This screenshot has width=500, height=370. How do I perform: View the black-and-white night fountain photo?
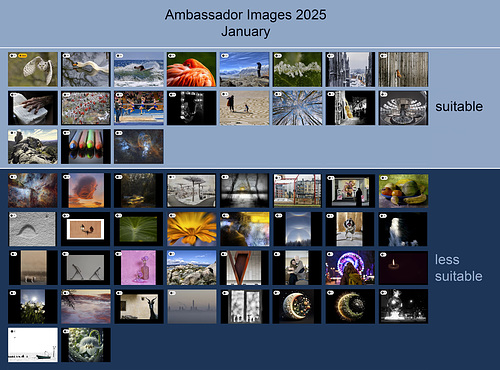coord(403,307)
